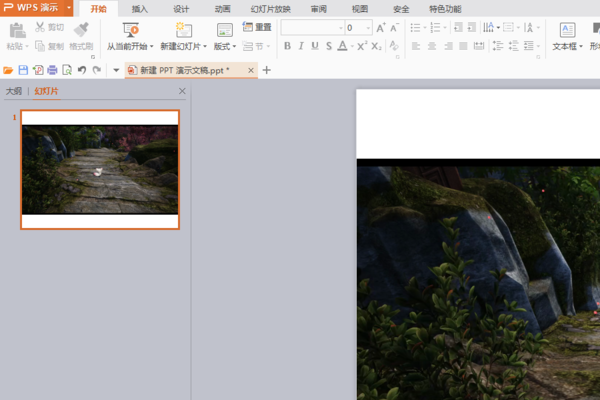Open font name combo box

coord(313,28)
